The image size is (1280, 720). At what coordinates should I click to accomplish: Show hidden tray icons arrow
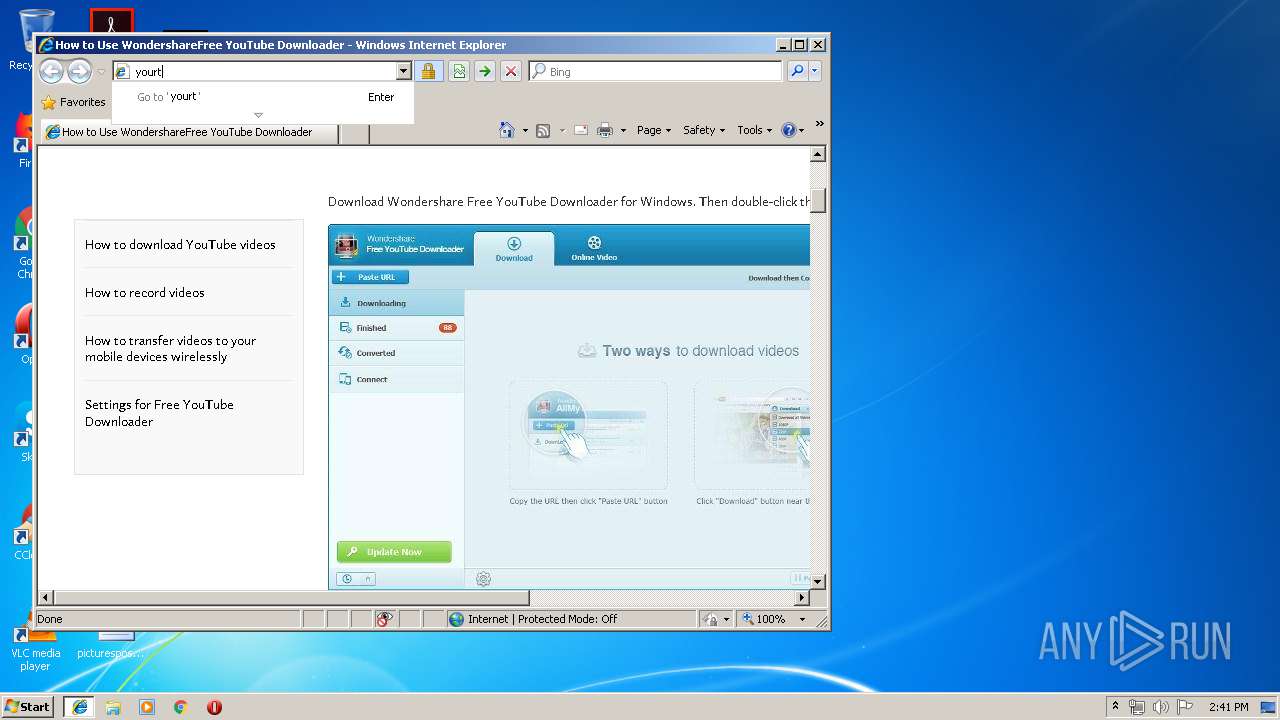click(x=1115, y=707)
